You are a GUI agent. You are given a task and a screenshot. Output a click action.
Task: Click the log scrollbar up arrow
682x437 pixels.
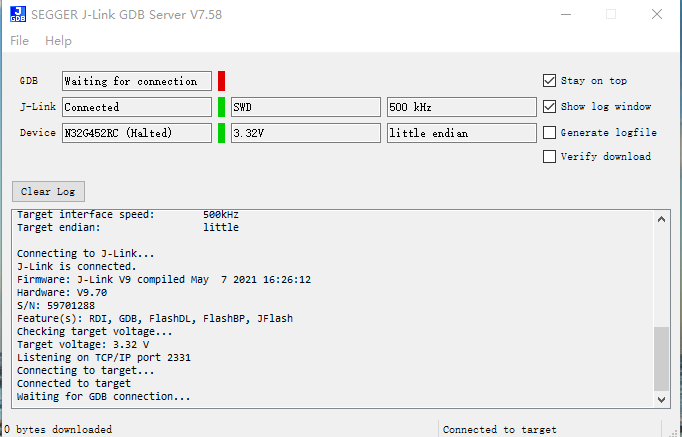[x=662, y=219]
